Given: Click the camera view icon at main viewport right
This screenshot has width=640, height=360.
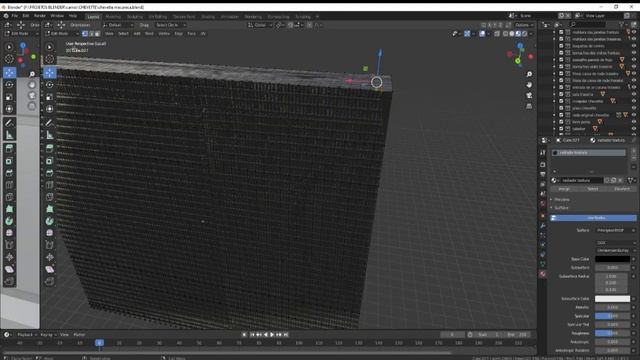Looking at the screenshot, I should (x=529, y=96).
